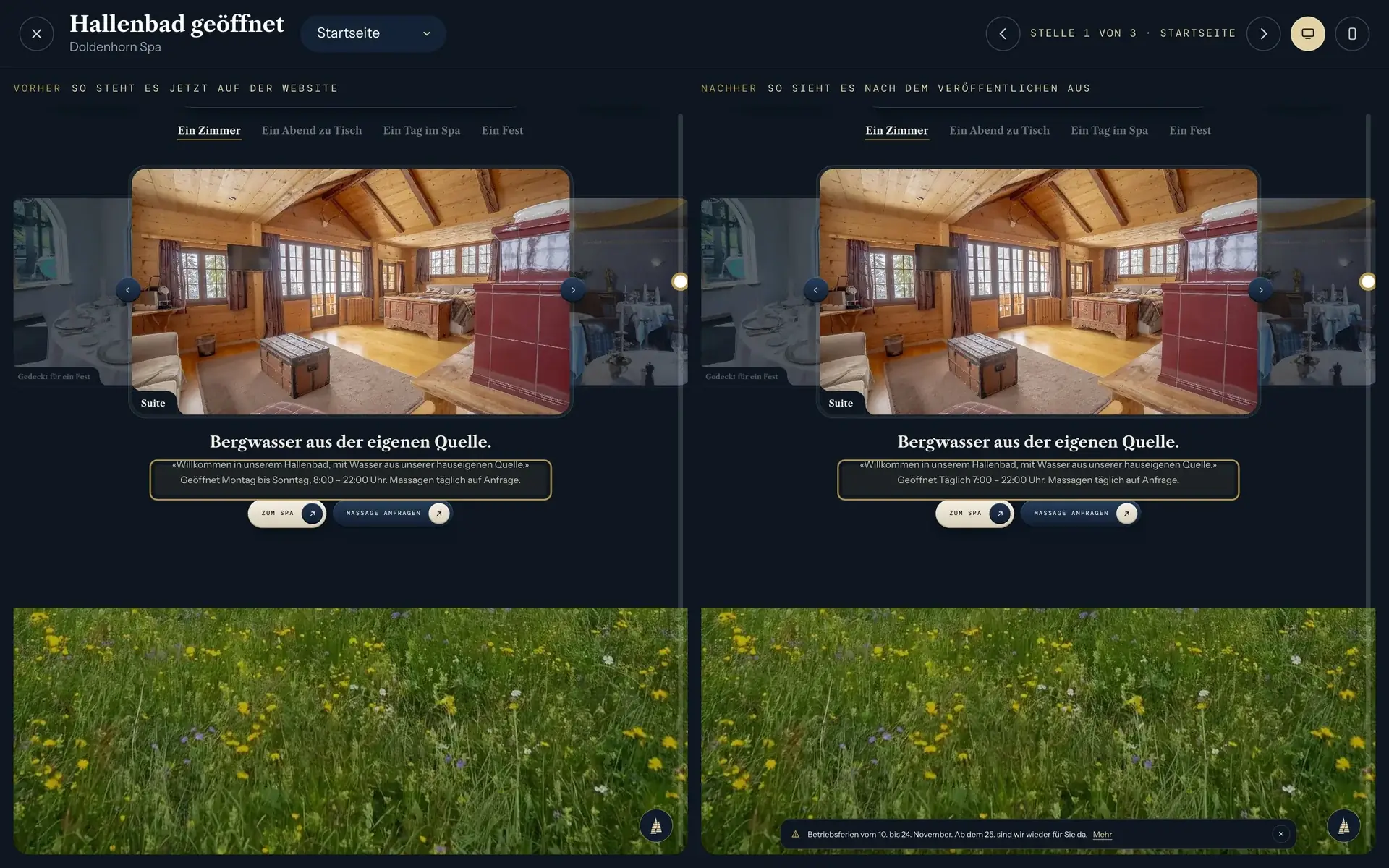This screenshot has height=868, width=1389.
Task: Open the 'Mehr' link in Betriebsferien banner
Action: point(1102,834)
